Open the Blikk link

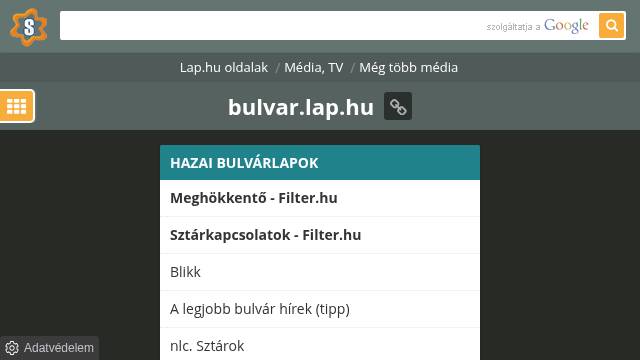tap(320, 272)
